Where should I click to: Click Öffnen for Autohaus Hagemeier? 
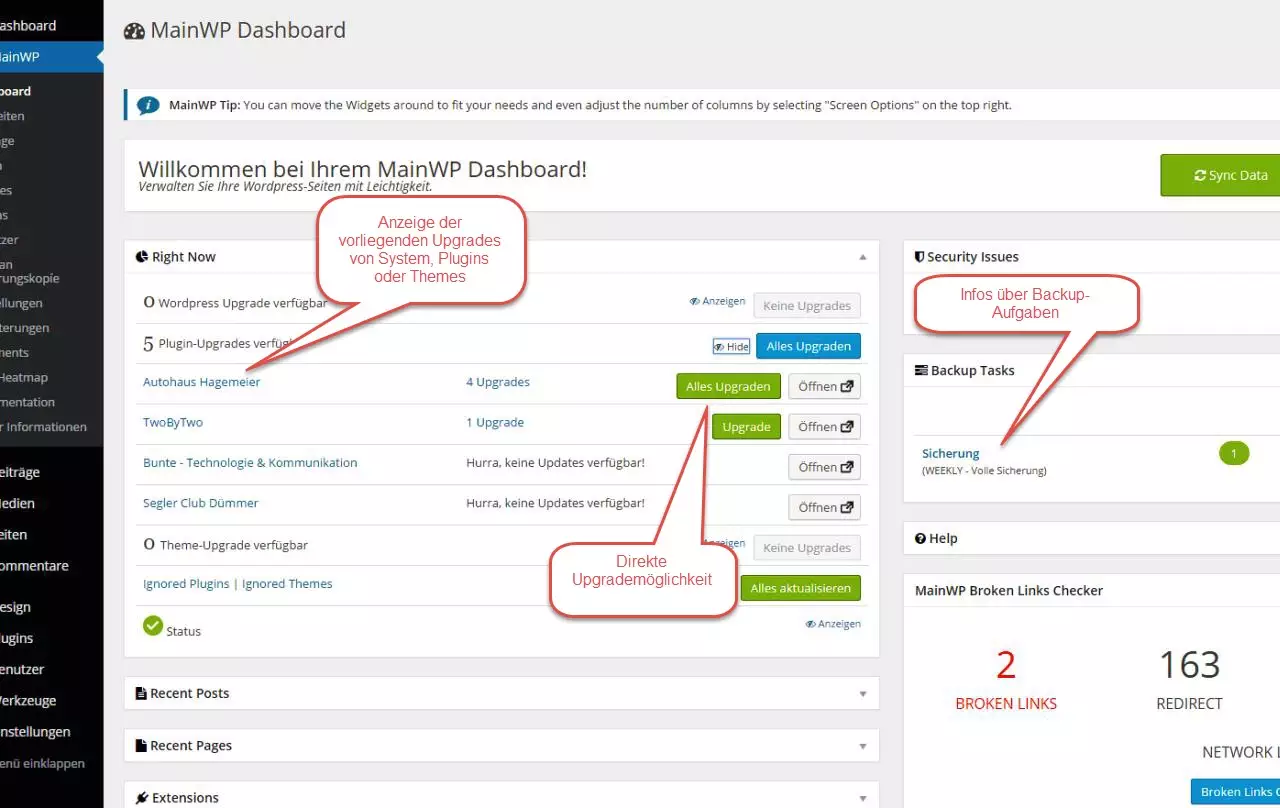(x=824, y=386)
